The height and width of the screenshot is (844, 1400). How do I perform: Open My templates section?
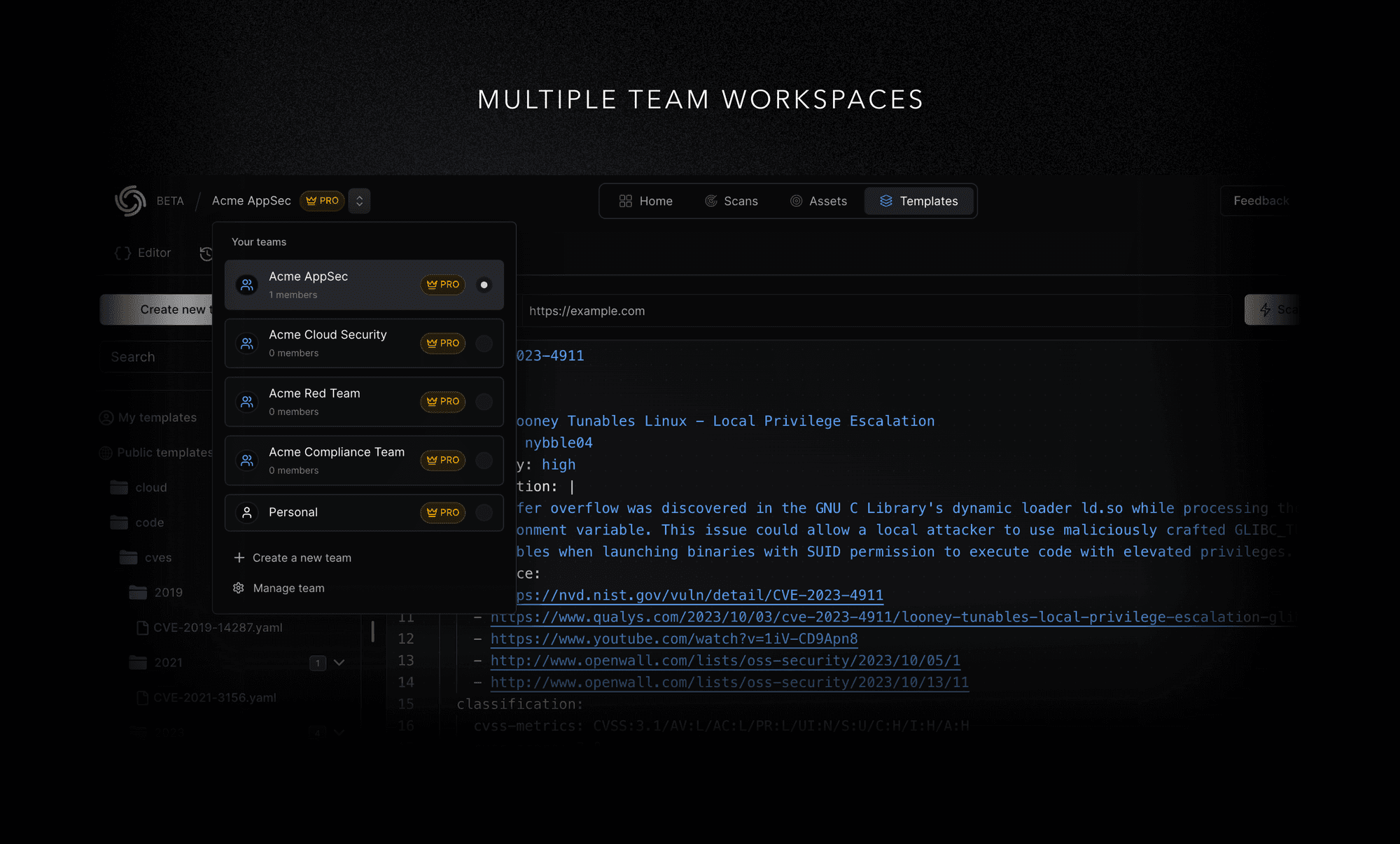148,418
